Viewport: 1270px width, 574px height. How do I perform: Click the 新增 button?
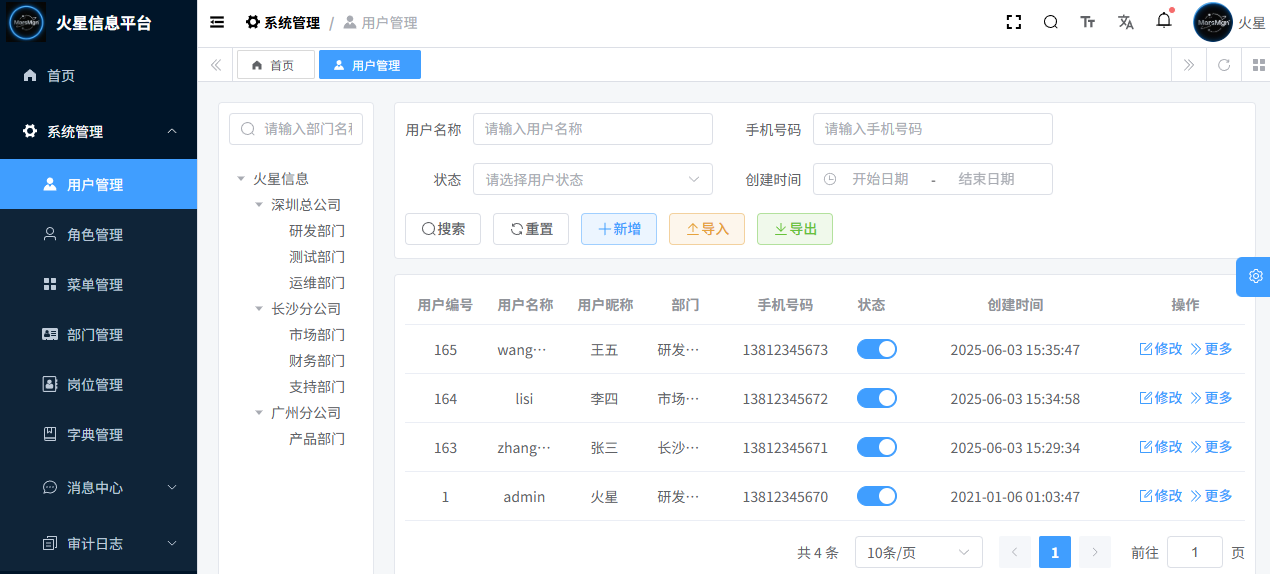(x=619, y=229)
